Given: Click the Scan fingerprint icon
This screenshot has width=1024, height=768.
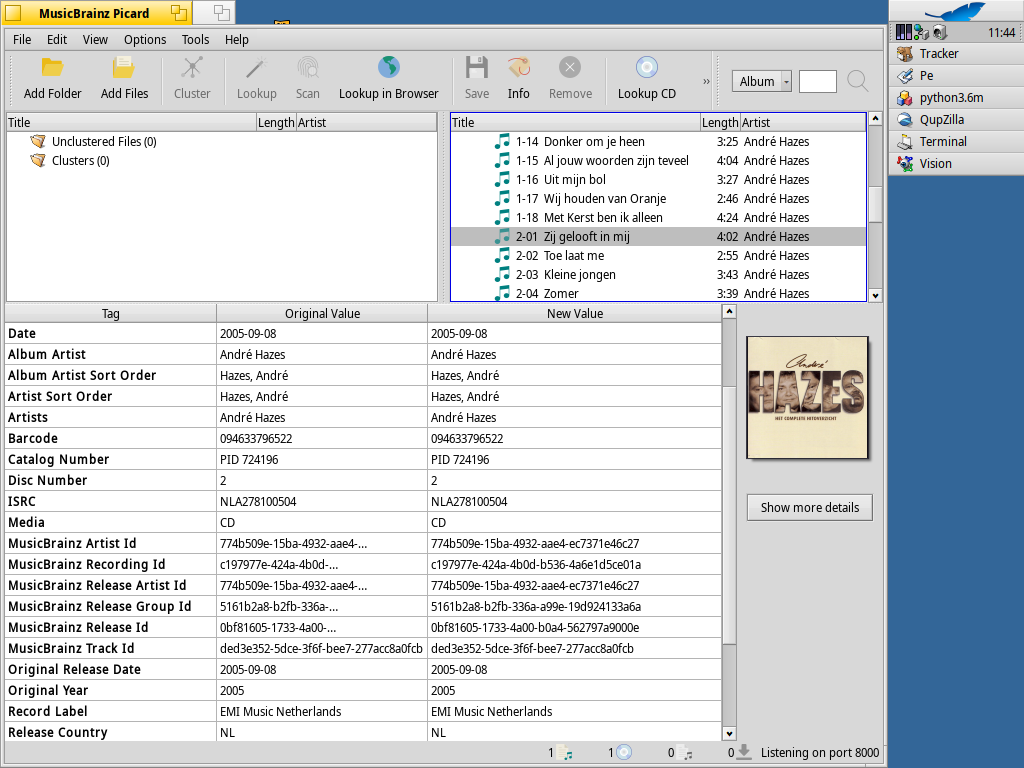Looking at the screenshot, I should pos(308,68).
